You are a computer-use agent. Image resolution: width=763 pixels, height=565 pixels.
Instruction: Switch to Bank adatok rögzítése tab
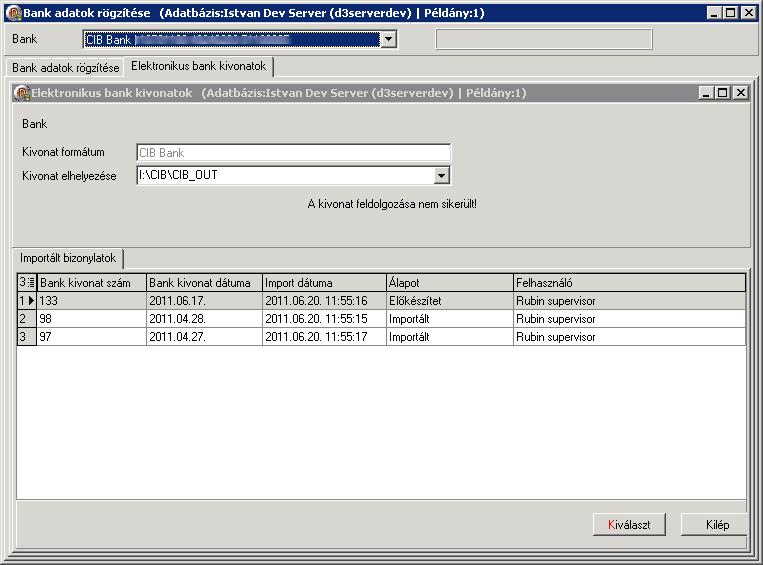(66, 68)
